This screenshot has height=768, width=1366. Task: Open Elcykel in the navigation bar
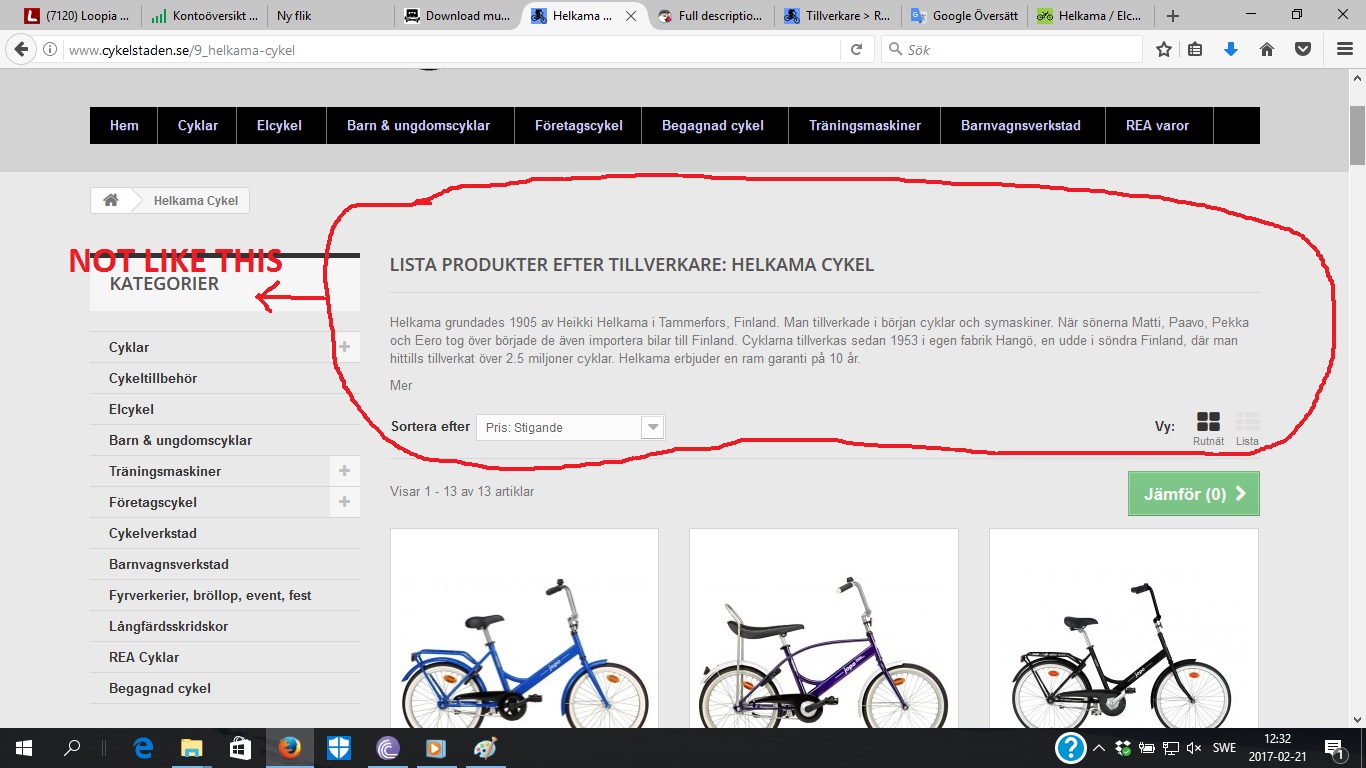pyautogui.click(x=279, y=125)
